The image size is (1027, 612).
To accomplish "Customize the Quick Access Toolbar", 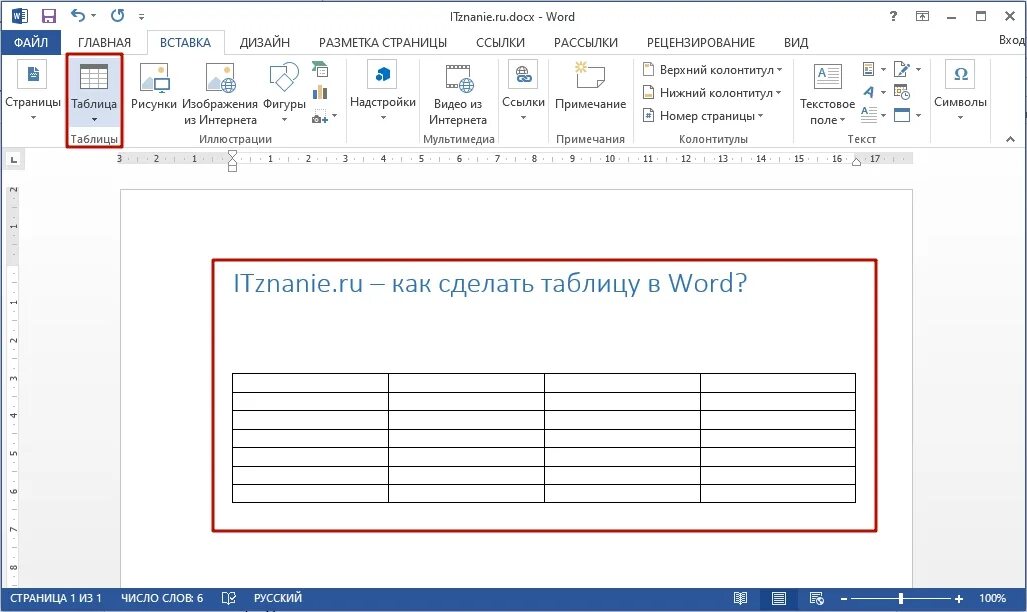I will tap(141, 16).
